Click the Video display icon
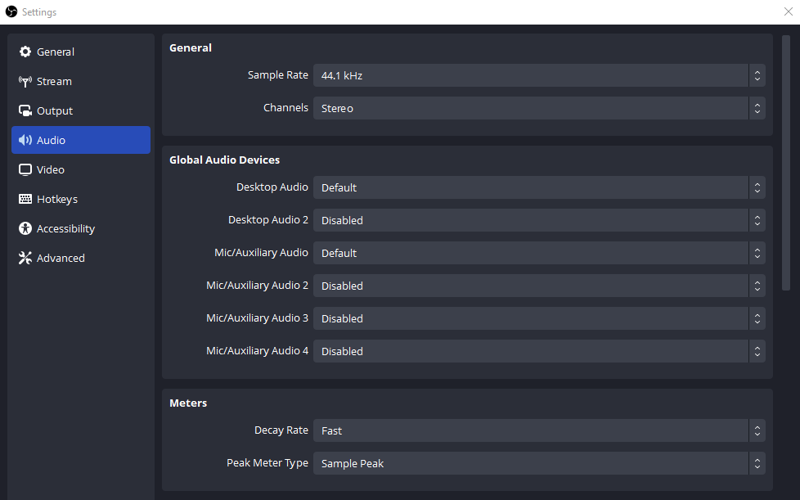 click(25, 170)
